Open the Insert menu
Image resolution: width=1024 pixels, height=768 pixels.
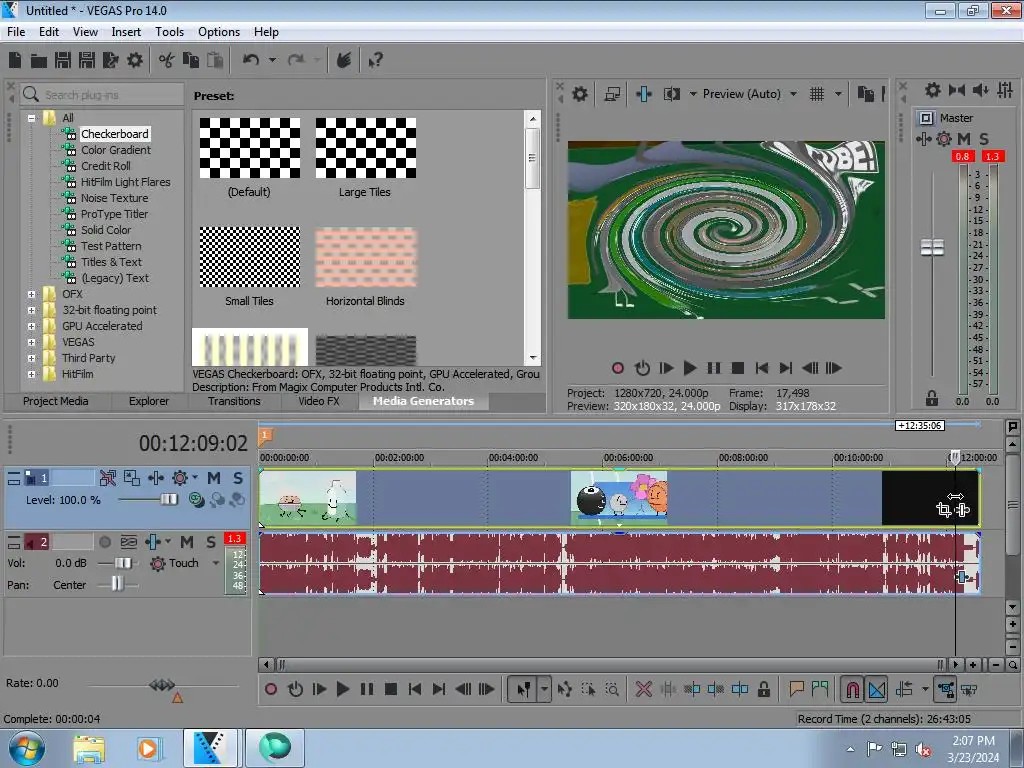(x=126, y=32)
